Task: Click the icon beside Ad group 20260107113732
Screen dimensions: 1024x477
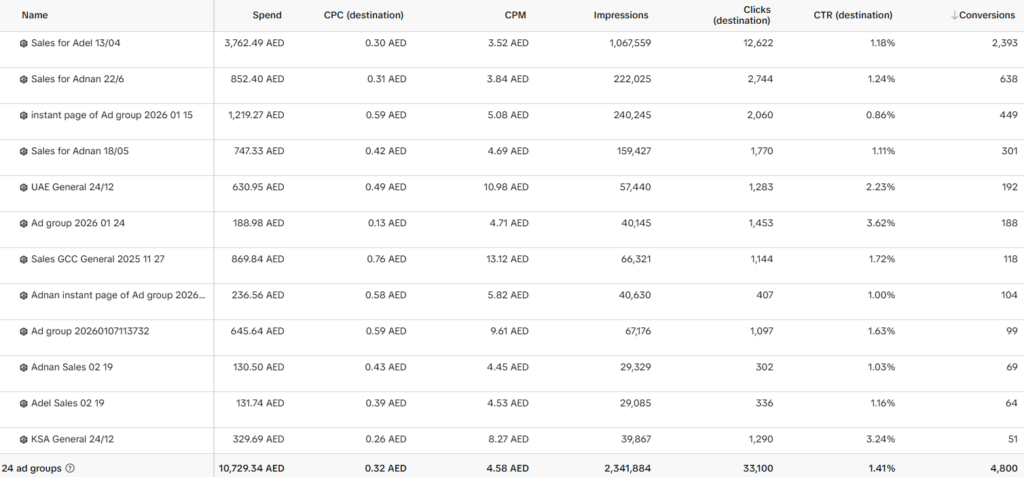Action: coord(24,331)
